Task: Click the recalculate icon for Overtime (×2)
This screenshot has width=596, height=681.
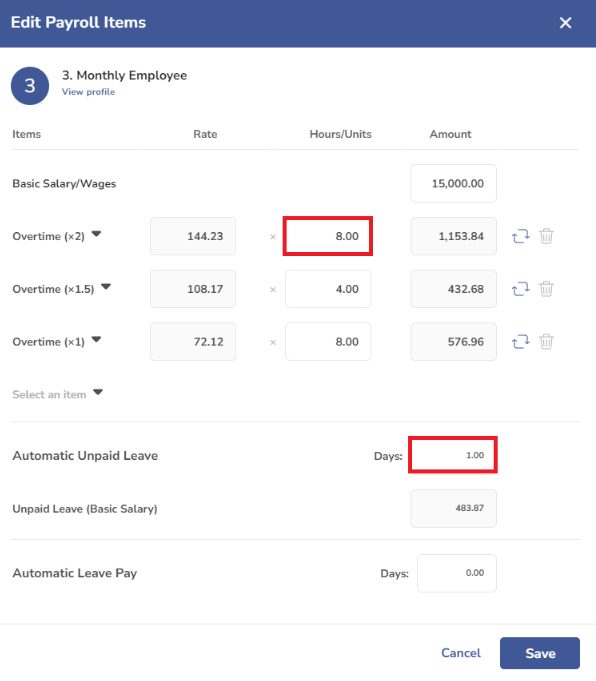Action: tap(520, 236)
